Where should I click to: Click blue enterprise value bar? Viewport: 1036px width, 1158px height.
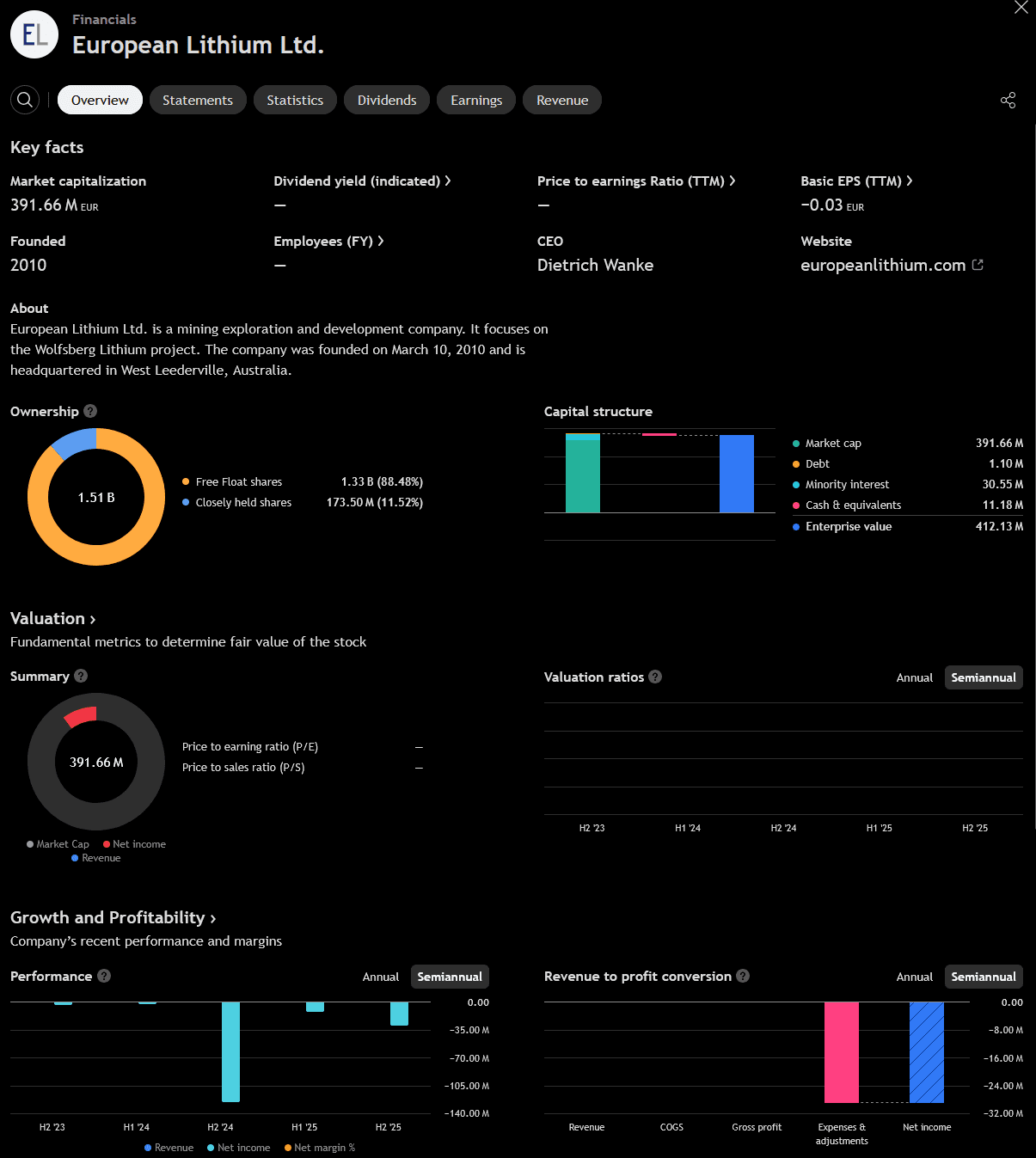click(x=737, y=474)
